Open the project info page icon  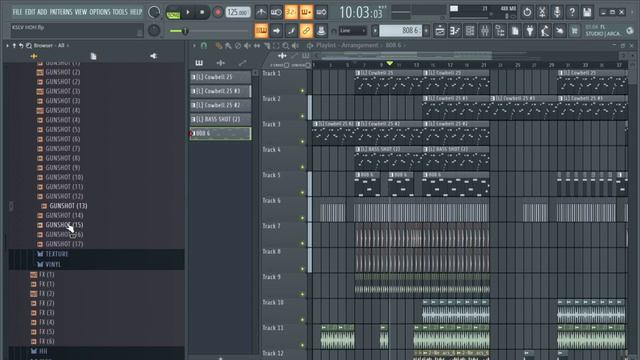click(515, 31)
